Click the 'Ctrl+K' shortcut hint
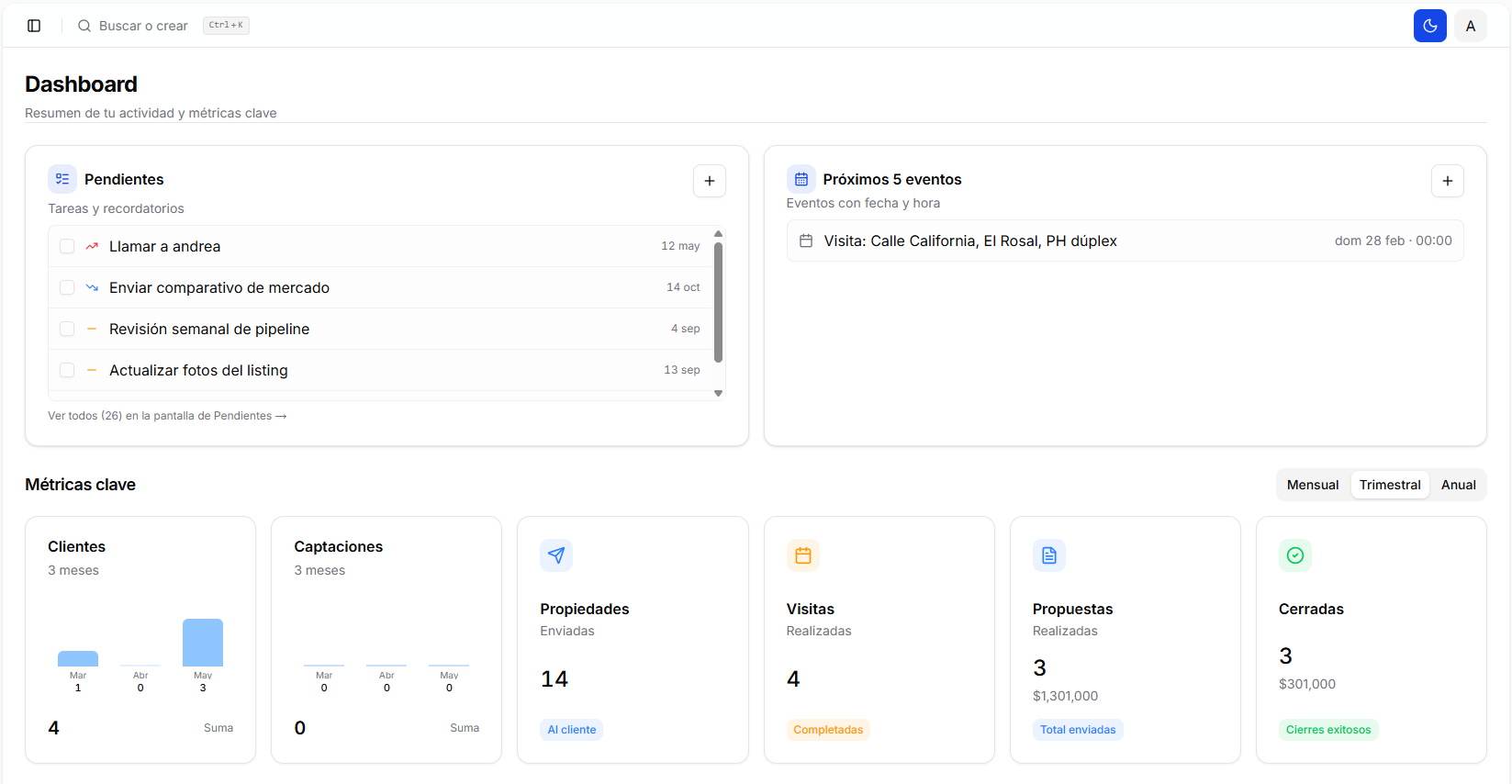The height and width of the screenshot is (784, 1512). (x=226, y=26)
